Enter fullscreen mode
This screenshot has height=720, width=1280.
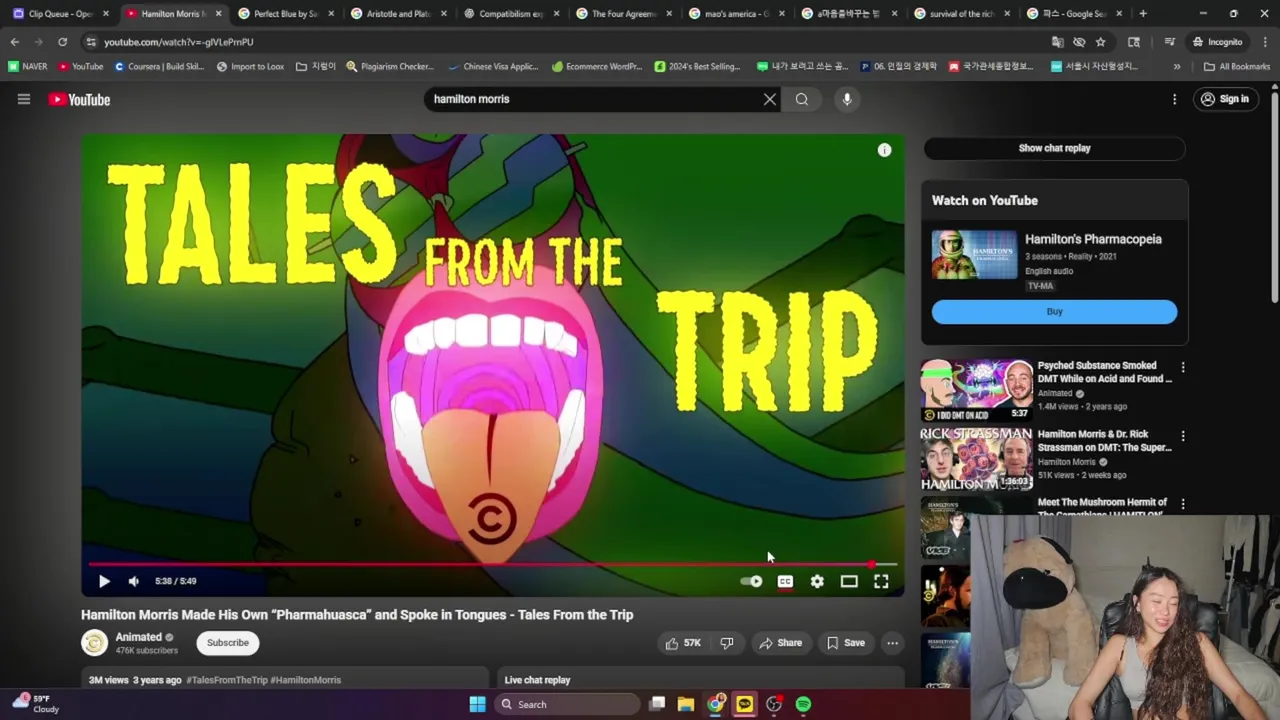[x=881, y=581]
